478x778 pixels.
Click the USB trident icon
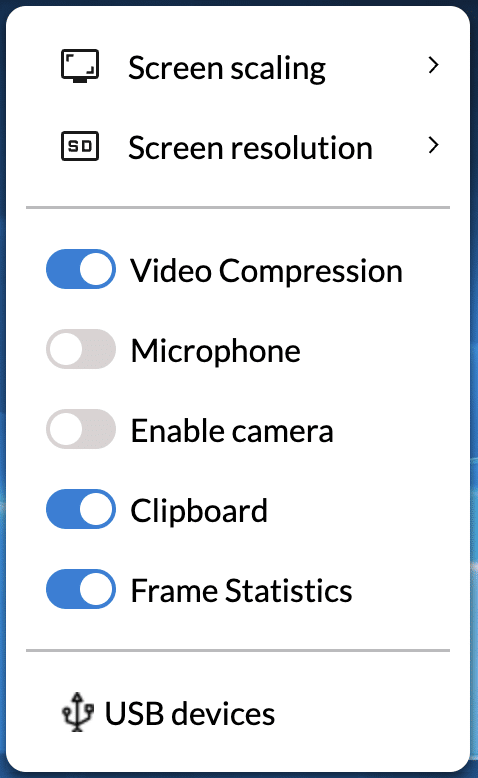(x=77, y=712)
